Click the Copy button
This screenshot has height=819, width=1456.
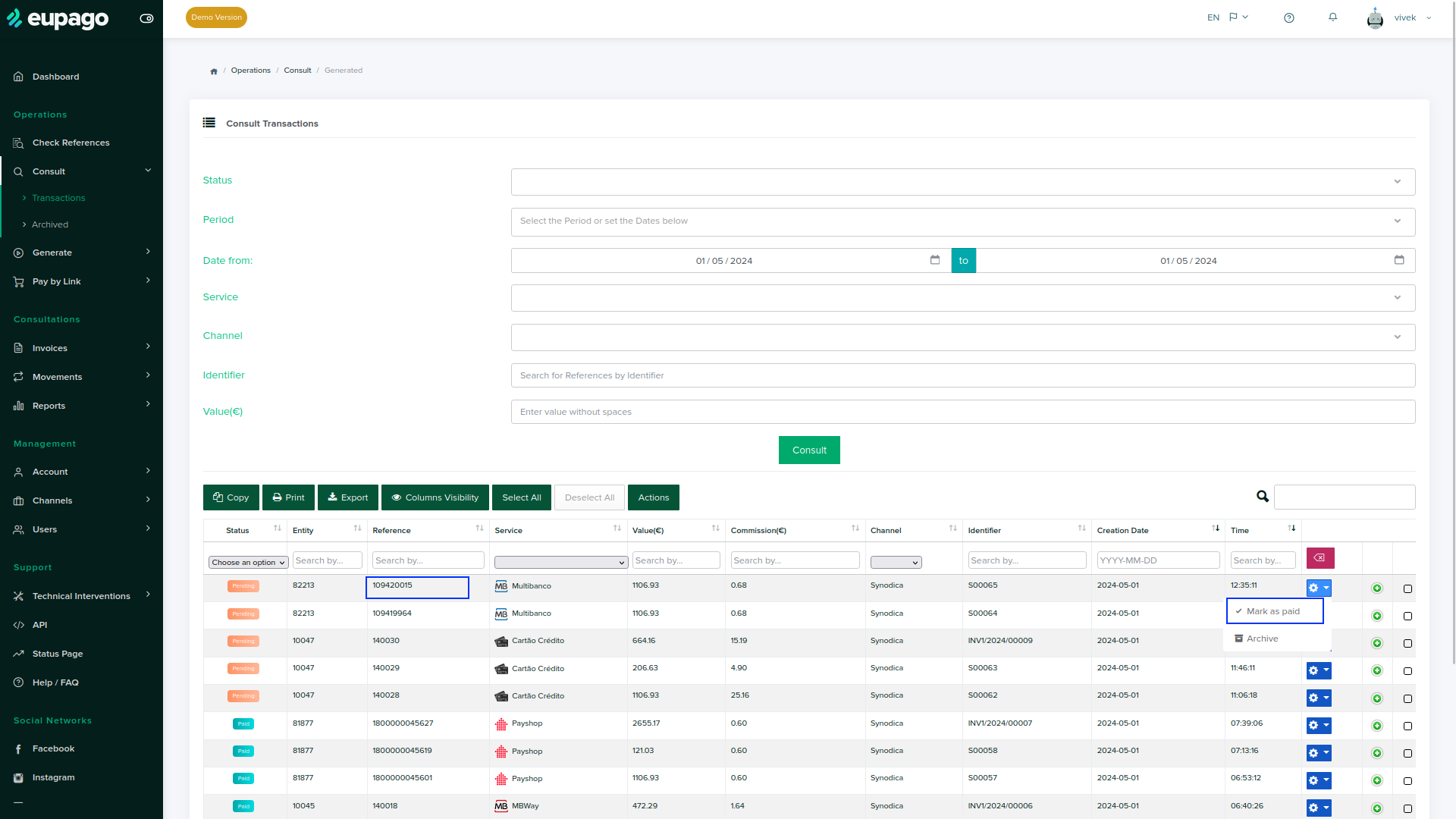point(231,497)
